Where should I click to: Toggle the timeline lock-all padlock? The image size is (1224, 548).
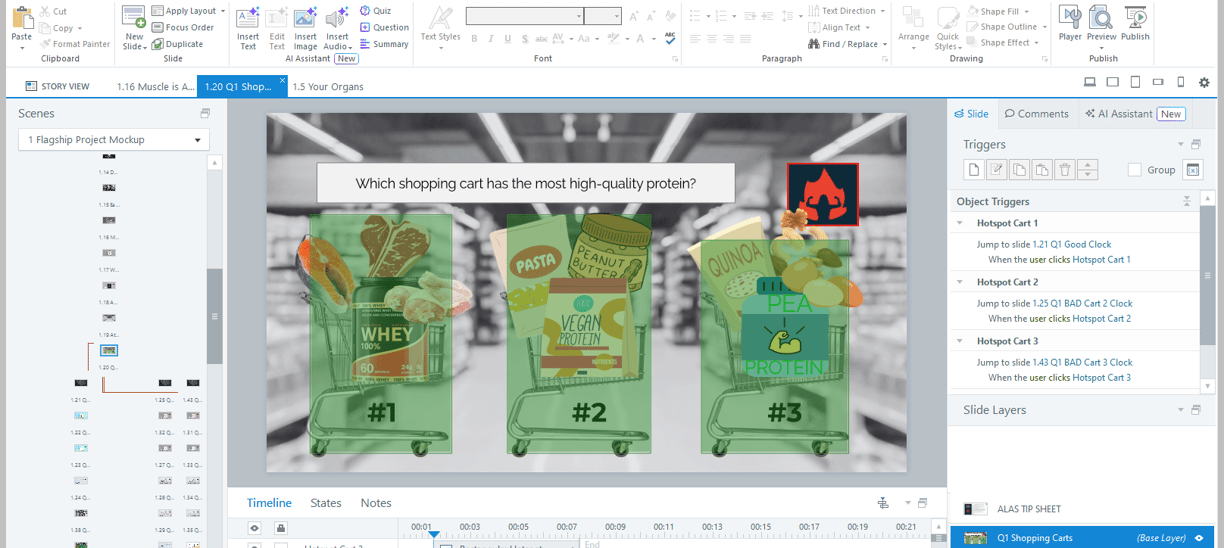281,528
